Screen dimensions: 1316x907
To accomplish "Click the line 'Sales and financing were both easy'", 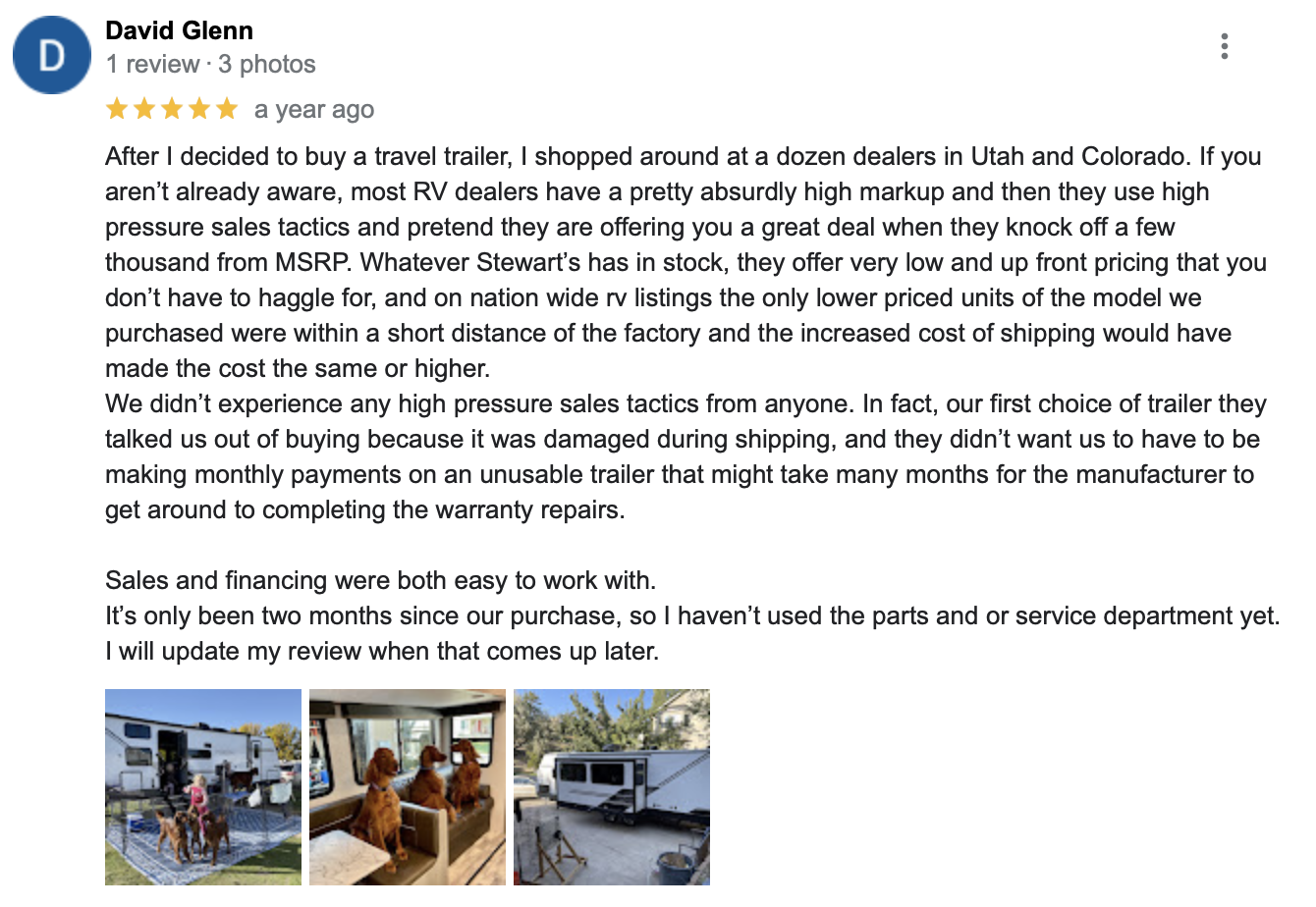I will coord(380,580).
